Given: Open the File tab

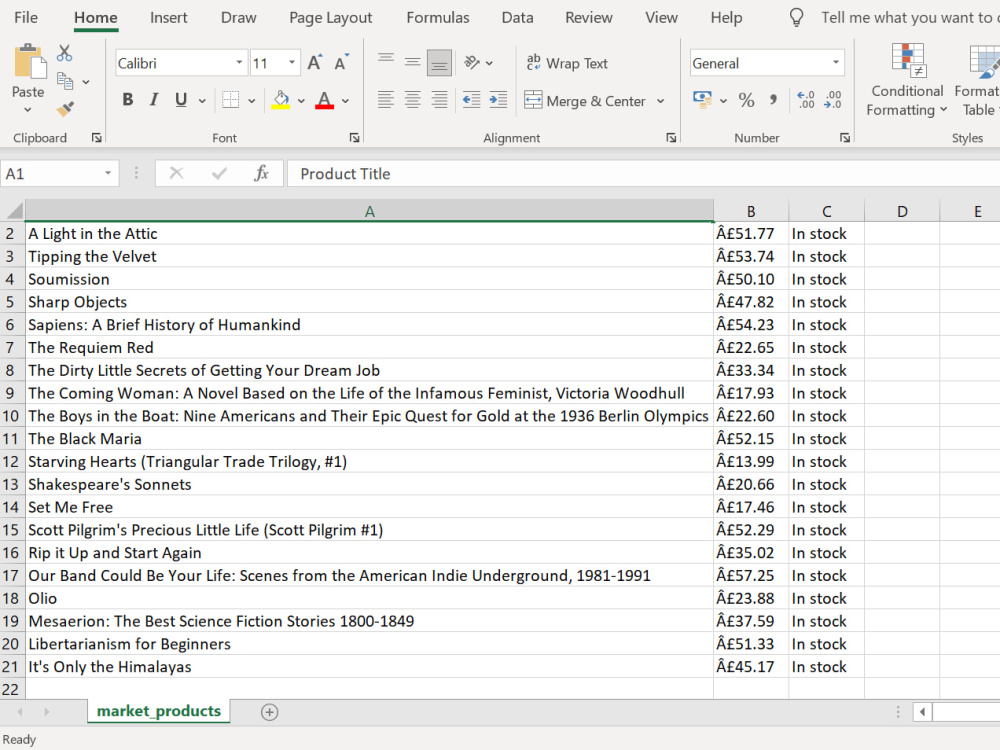Looking at the screenshot, I should 26,17.
